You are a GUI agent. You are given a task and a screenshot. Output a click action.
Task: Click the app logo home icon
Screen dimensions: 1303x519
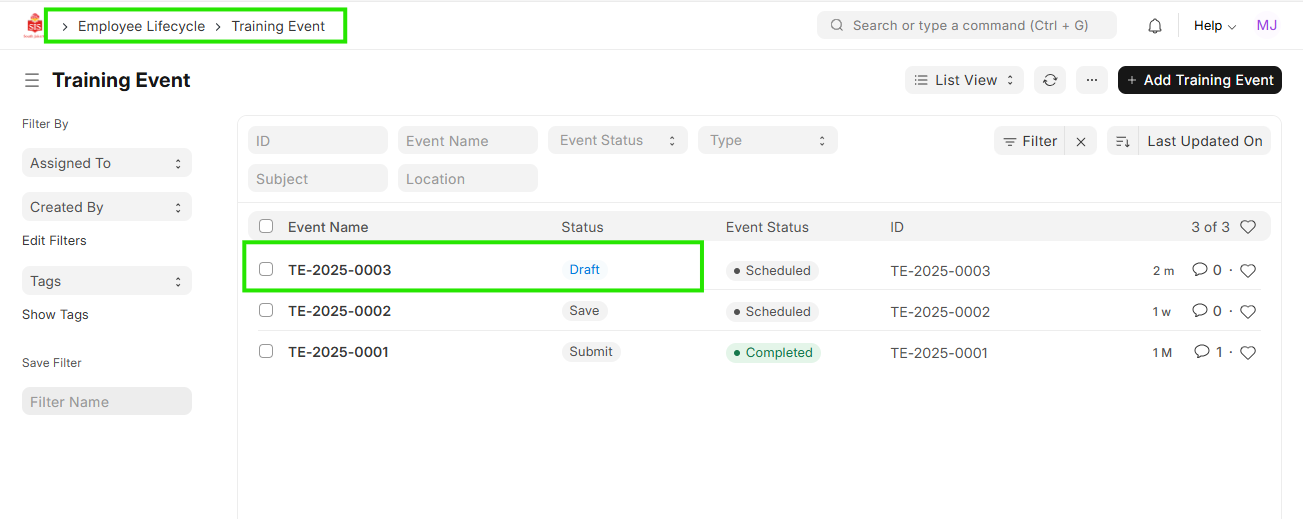coord(35,26)
